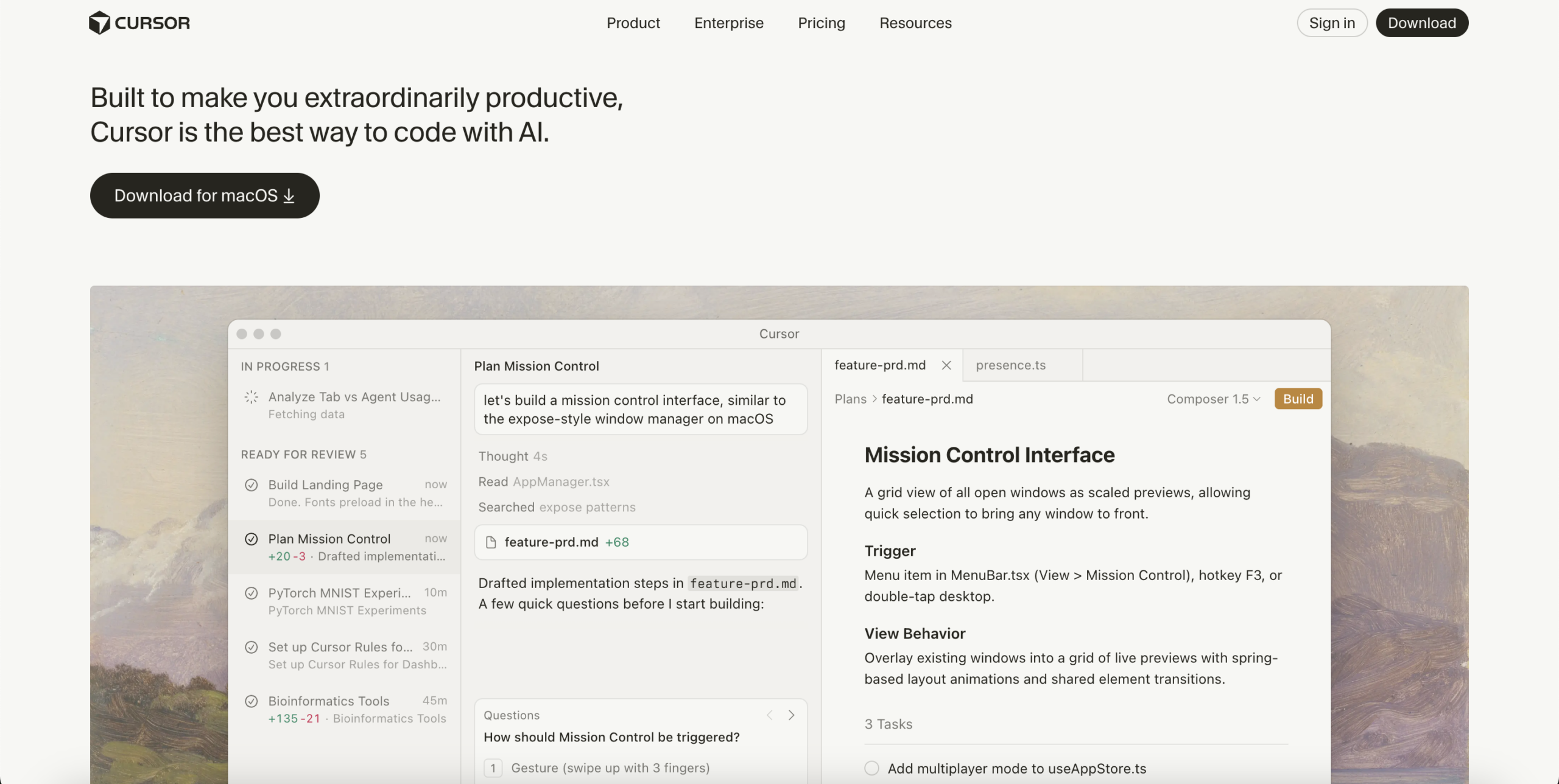
Task: Click the checkmark icon for PyTorch MNIST Experiments
Action: (x=251, y=593)
